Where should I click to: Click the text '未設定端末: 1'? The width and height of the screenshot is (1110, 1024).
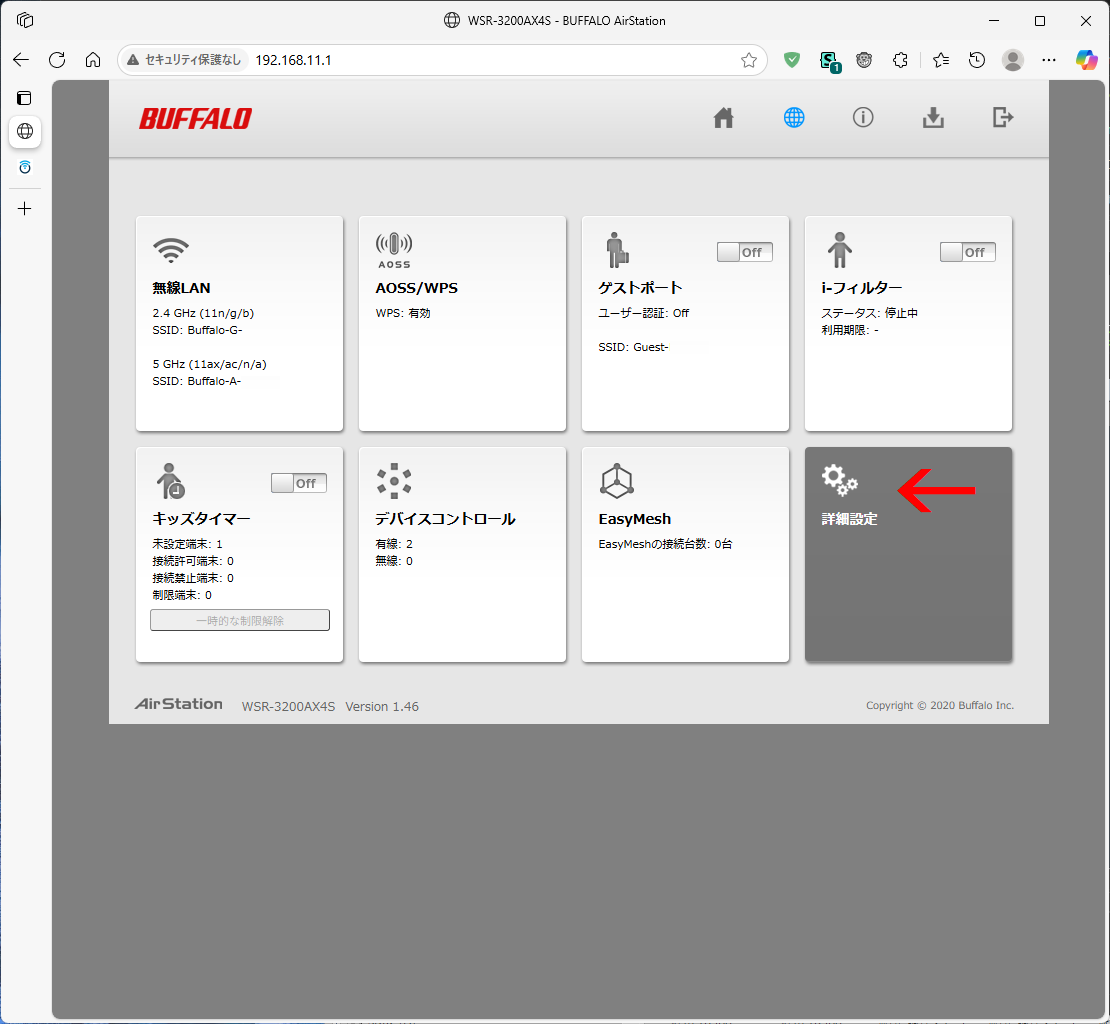(x=188, y=544)
